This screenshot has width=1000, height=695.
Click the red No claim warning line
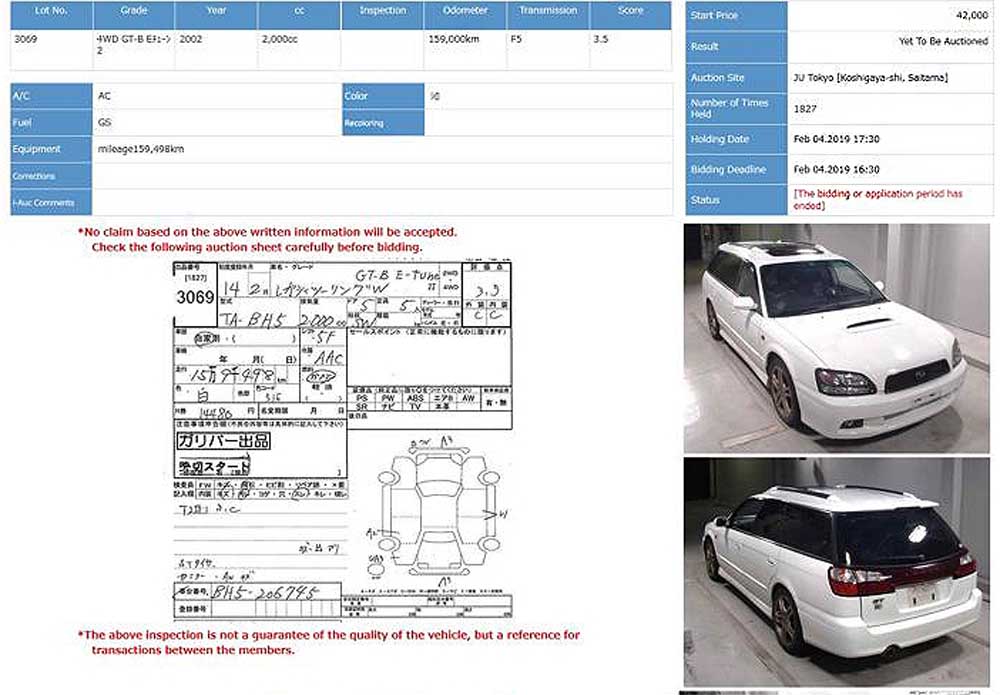268,232
